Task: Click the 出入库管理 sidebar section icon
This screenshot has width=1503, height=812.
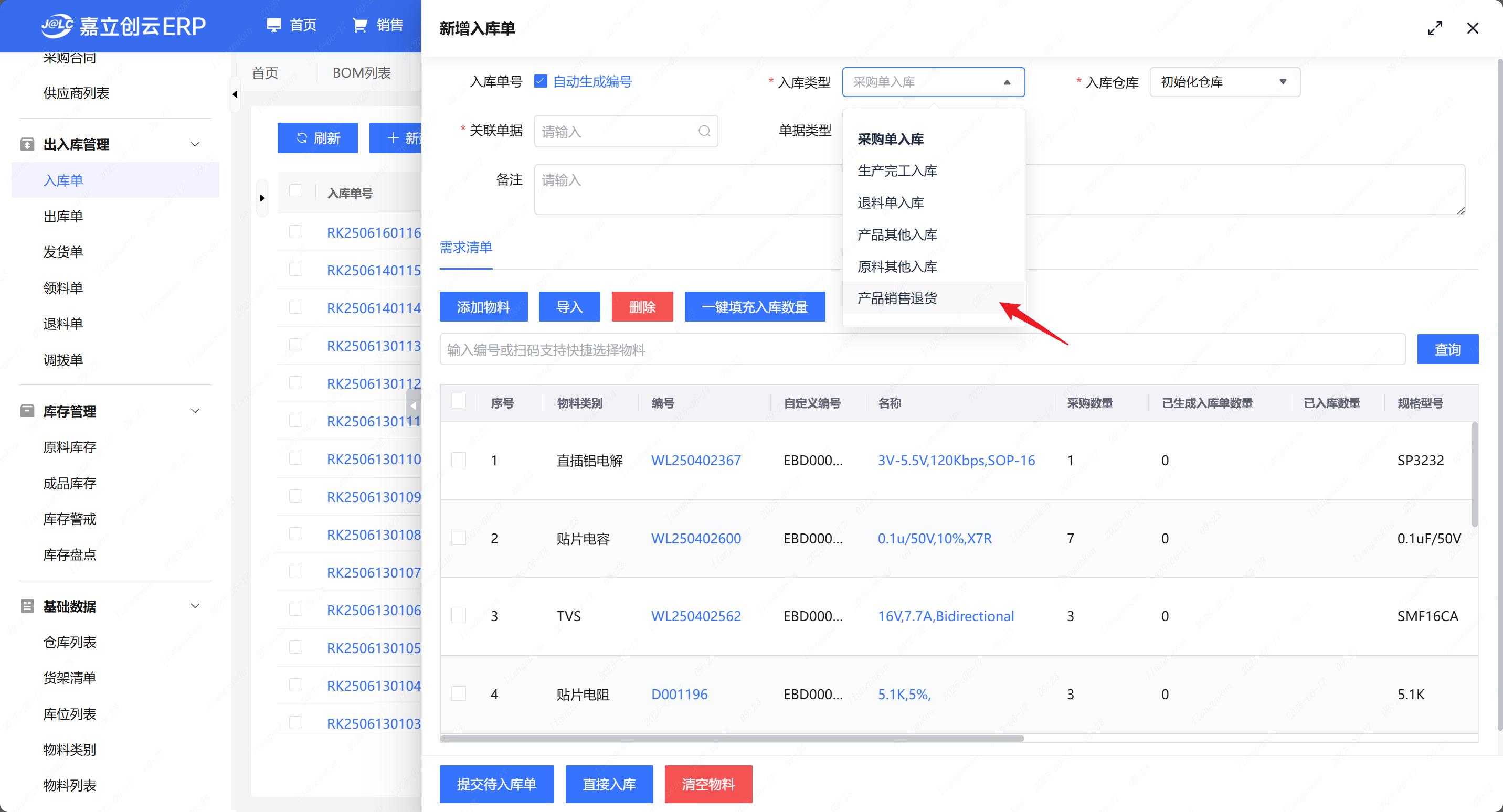Action: [x=27, y=144]
